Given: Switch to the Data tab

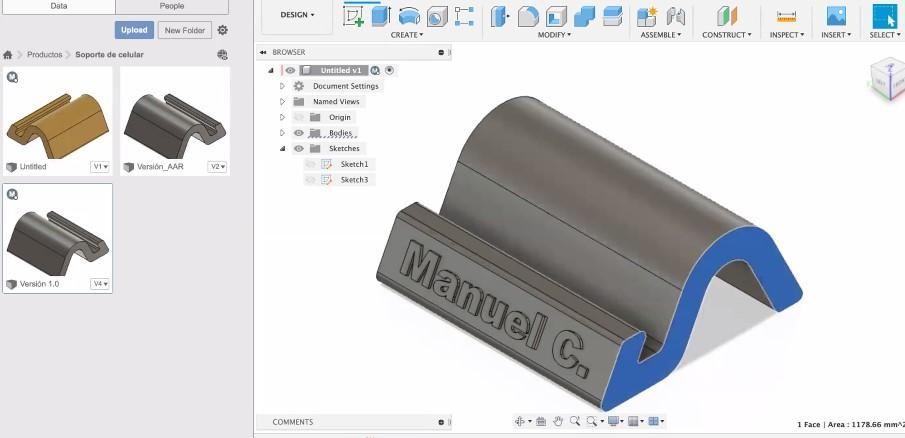Looking at the screenshot, I should [58, 6].
